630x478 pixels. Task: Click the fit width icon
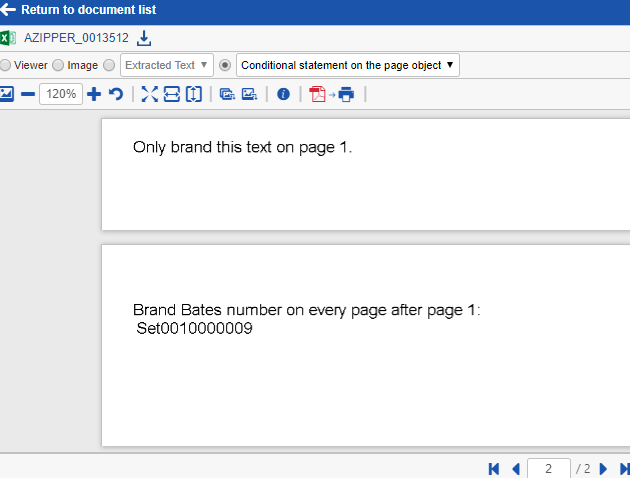click(x=172, y=94)
